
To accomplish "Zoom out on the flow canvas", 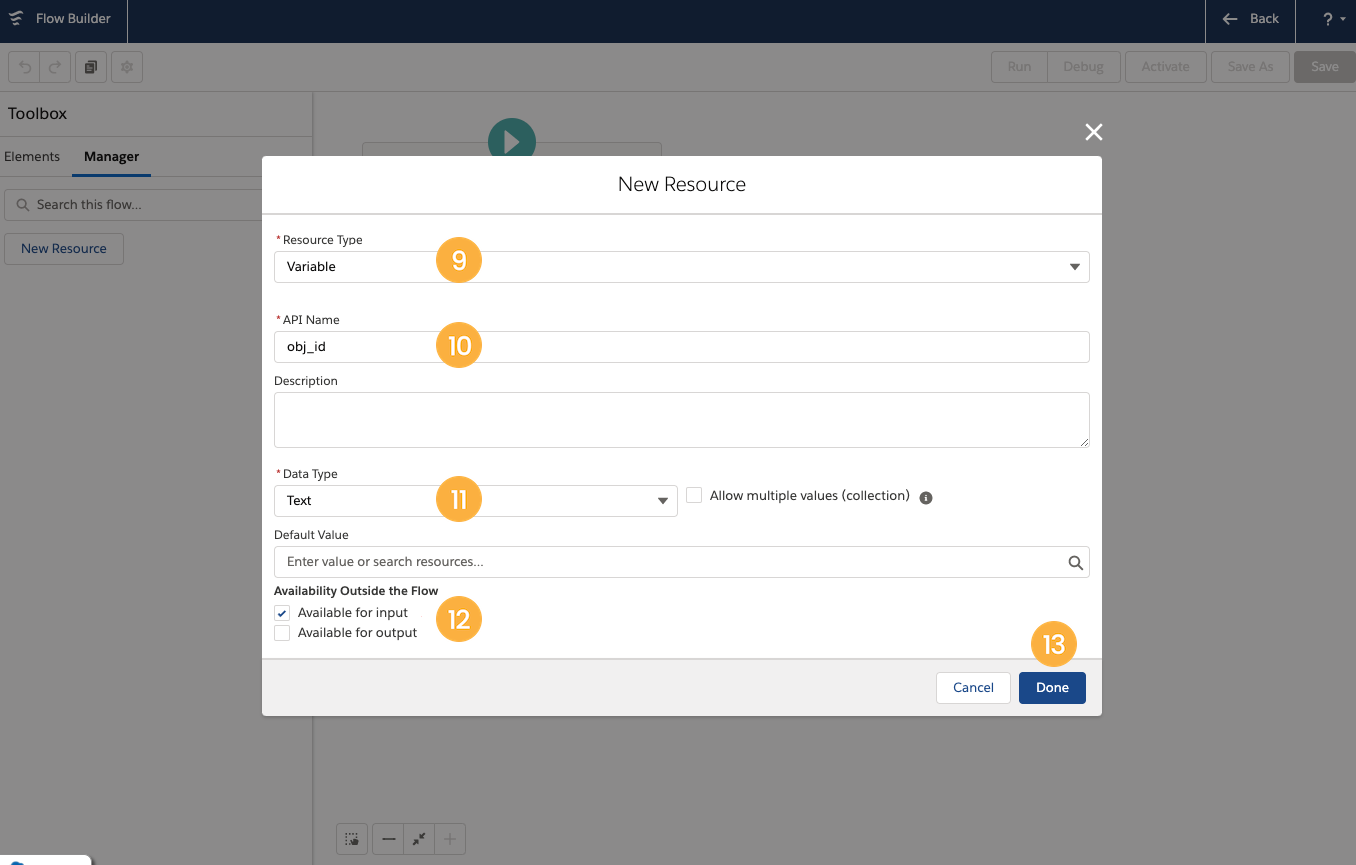I will pos(388,839).
